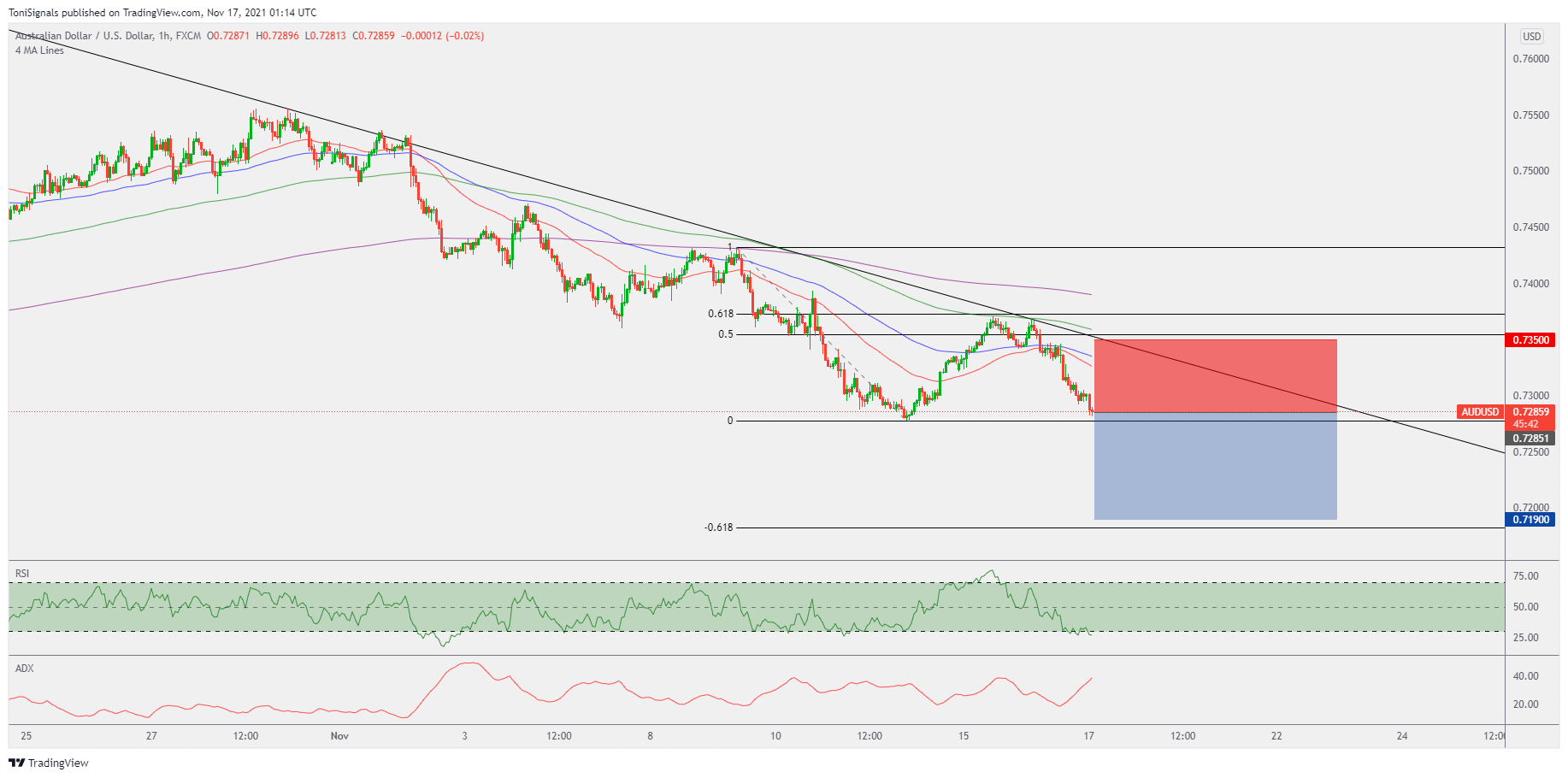Click the dark 0.72851 price label
The width and height of the screenshot is (1568, 778).
[x=1530, y=438]
